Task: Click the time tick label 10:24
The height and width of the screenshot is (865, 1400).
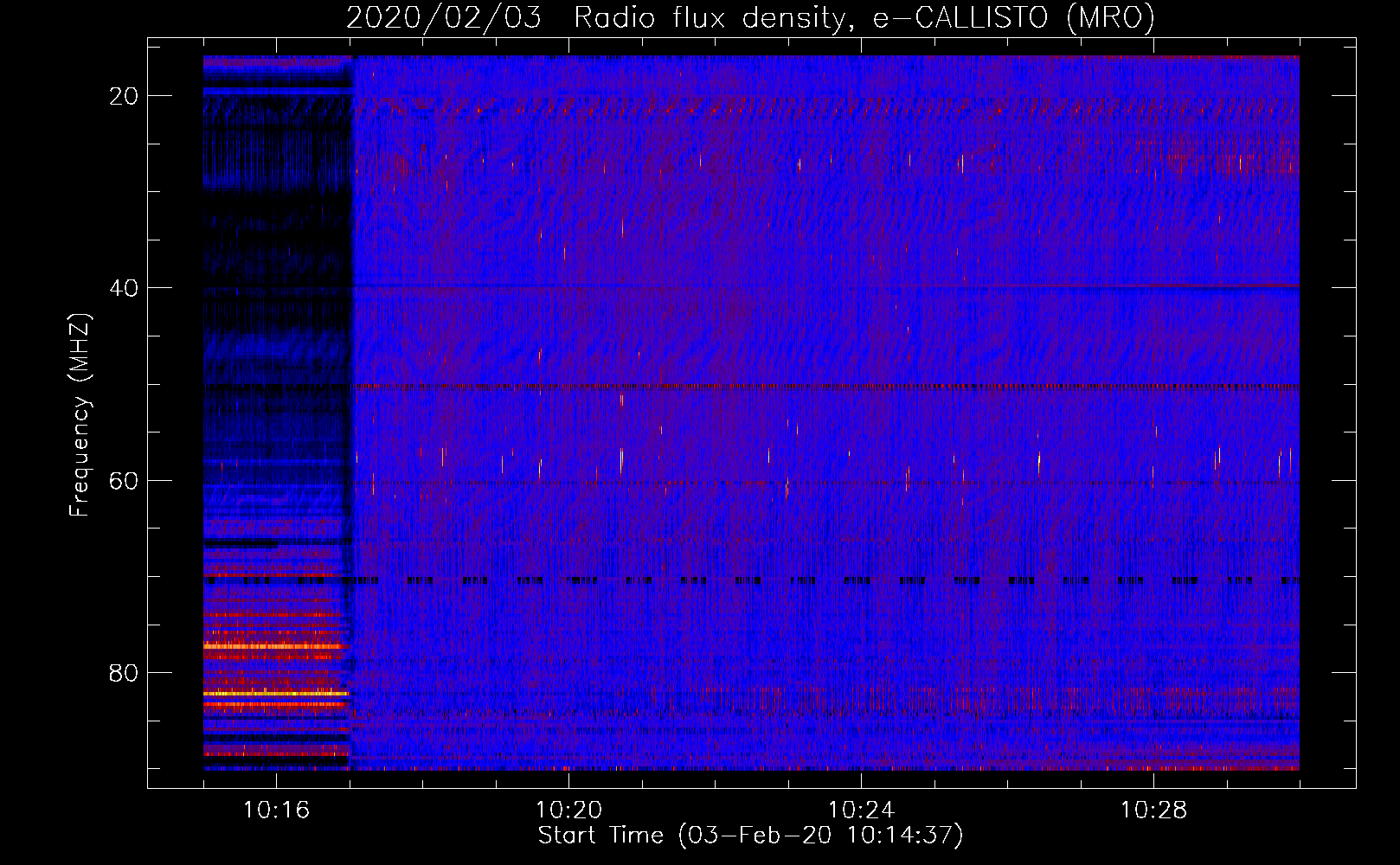Action: (x=861, y=811)
